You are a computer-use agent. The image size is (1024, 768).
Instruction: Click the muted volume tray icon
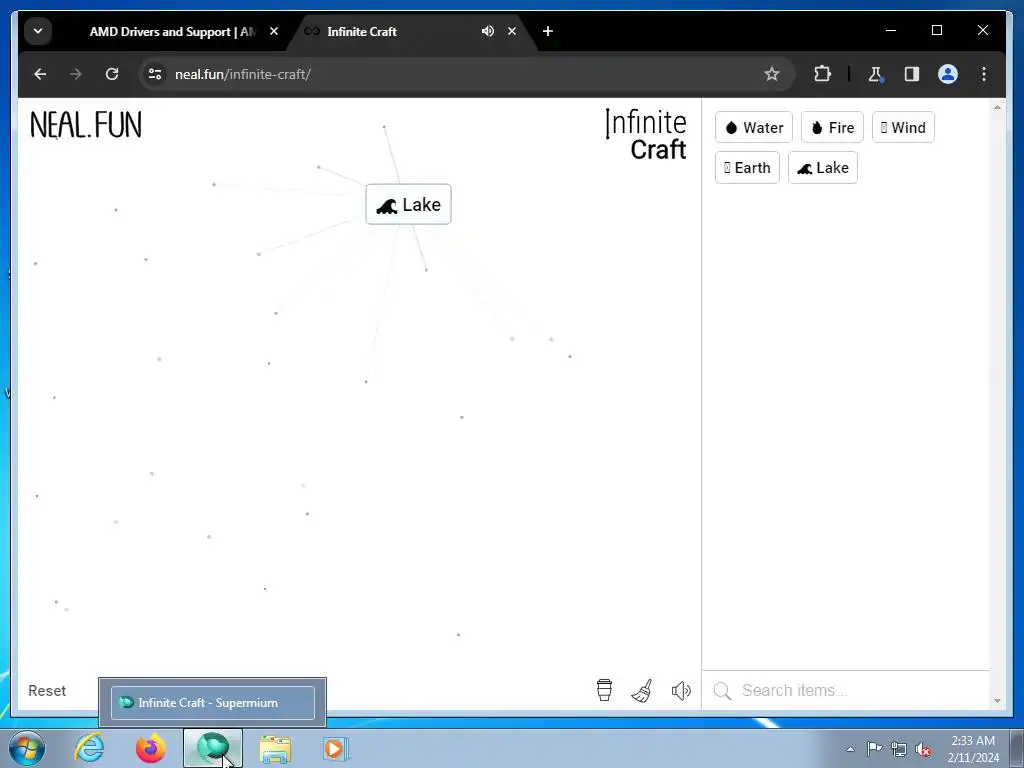point(923,749)
